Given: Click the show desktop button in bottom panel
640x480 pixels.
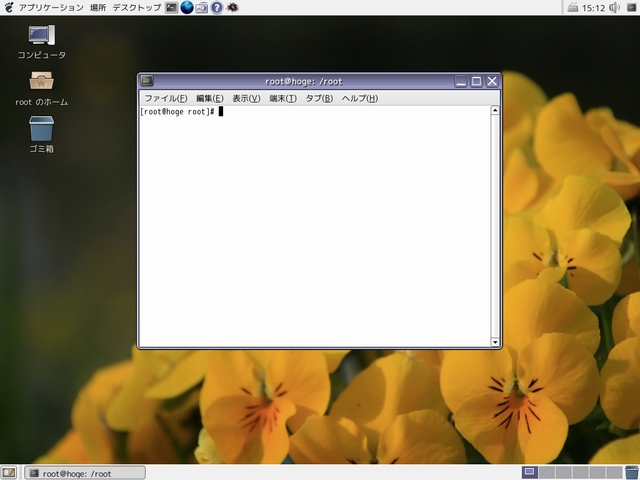Looking at the screenshot, I should [9, 473].
